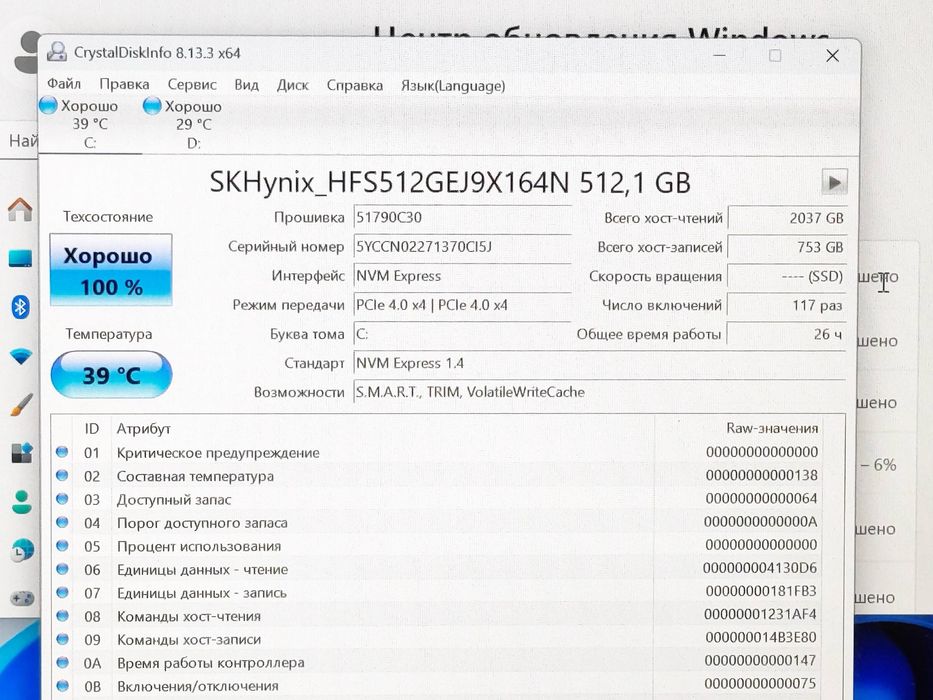Click the ID column header

tap(91, 429)
